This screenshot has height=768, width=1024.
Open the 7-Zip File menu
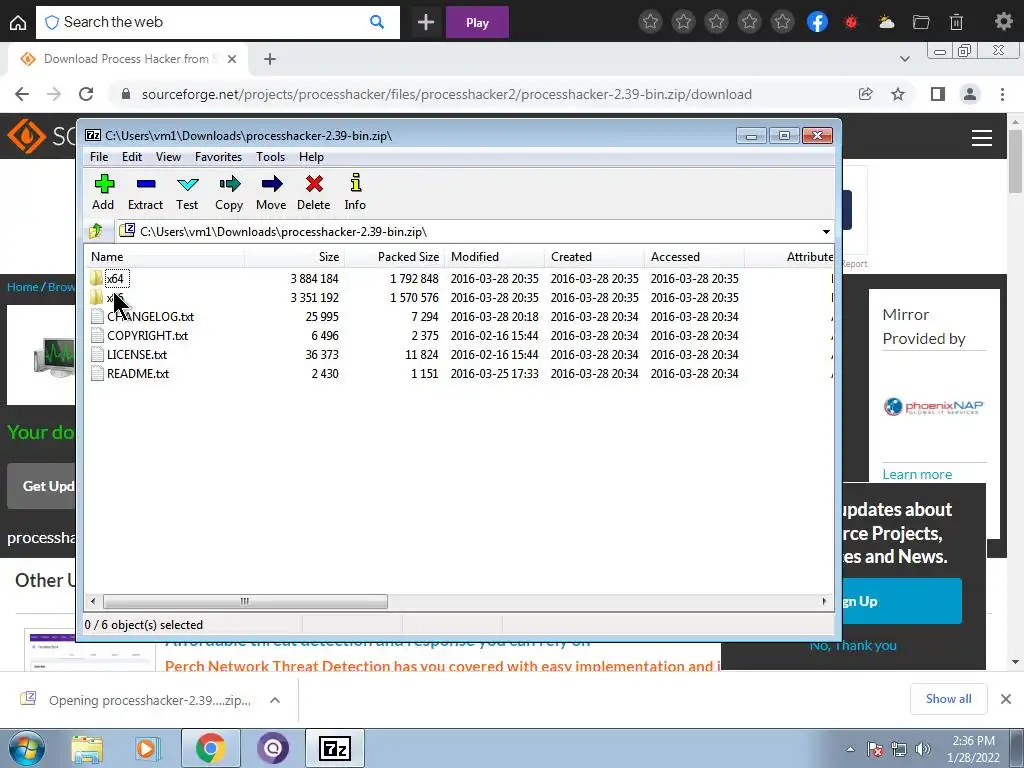[x=99, y=157]
